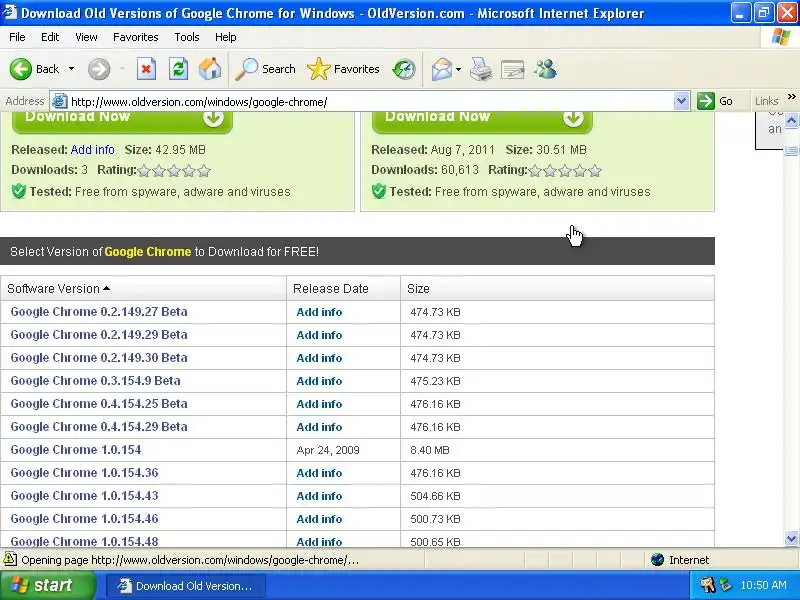The image size is (800, 600).
Task: Rate the 30.51 MB download with the first star
Action: coord(535,170)
